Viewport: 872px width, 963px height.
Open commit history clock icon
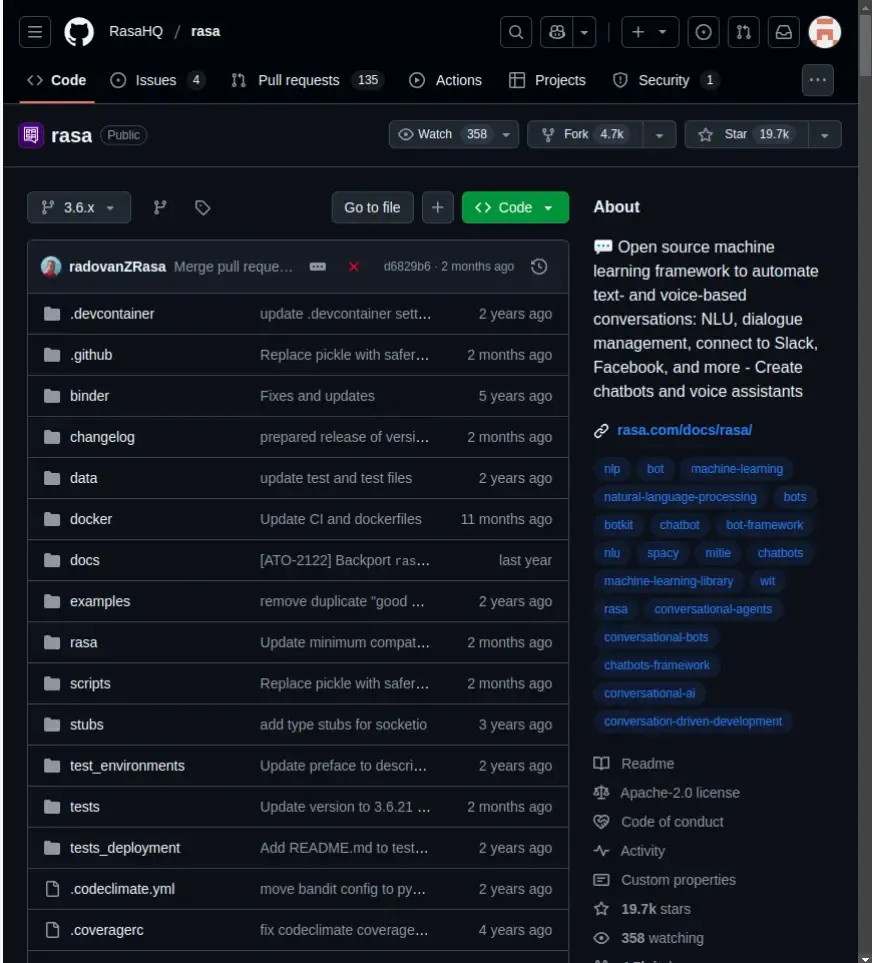click(539, 266)
